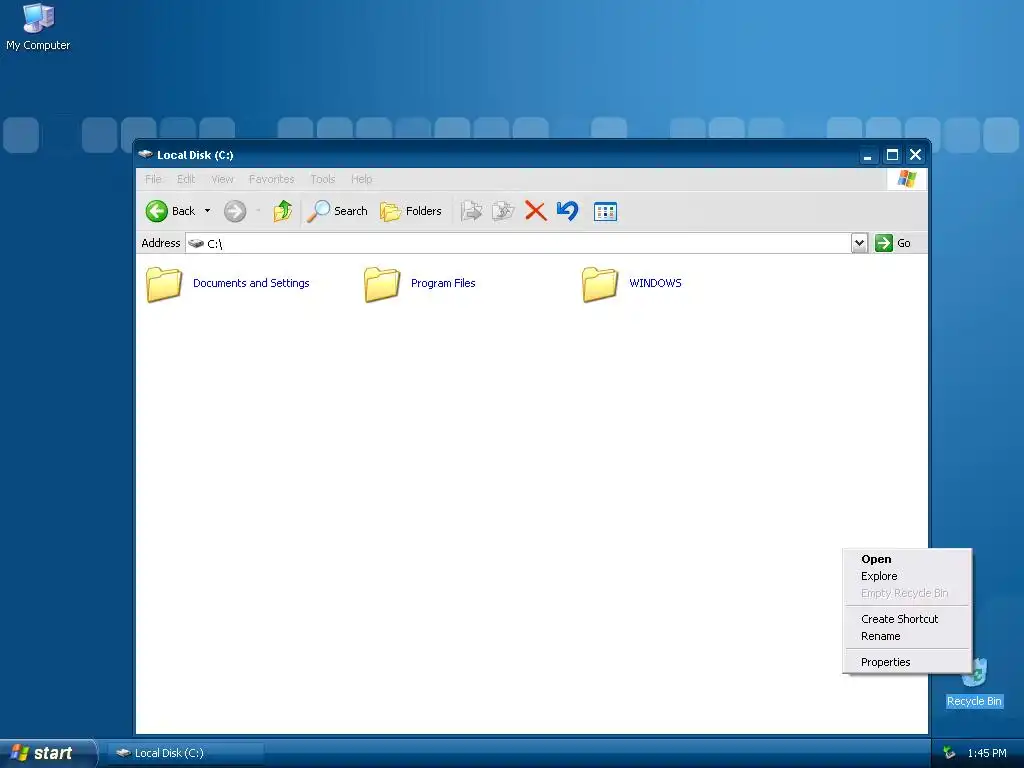Open the Edit menu

tap(186, 179)
